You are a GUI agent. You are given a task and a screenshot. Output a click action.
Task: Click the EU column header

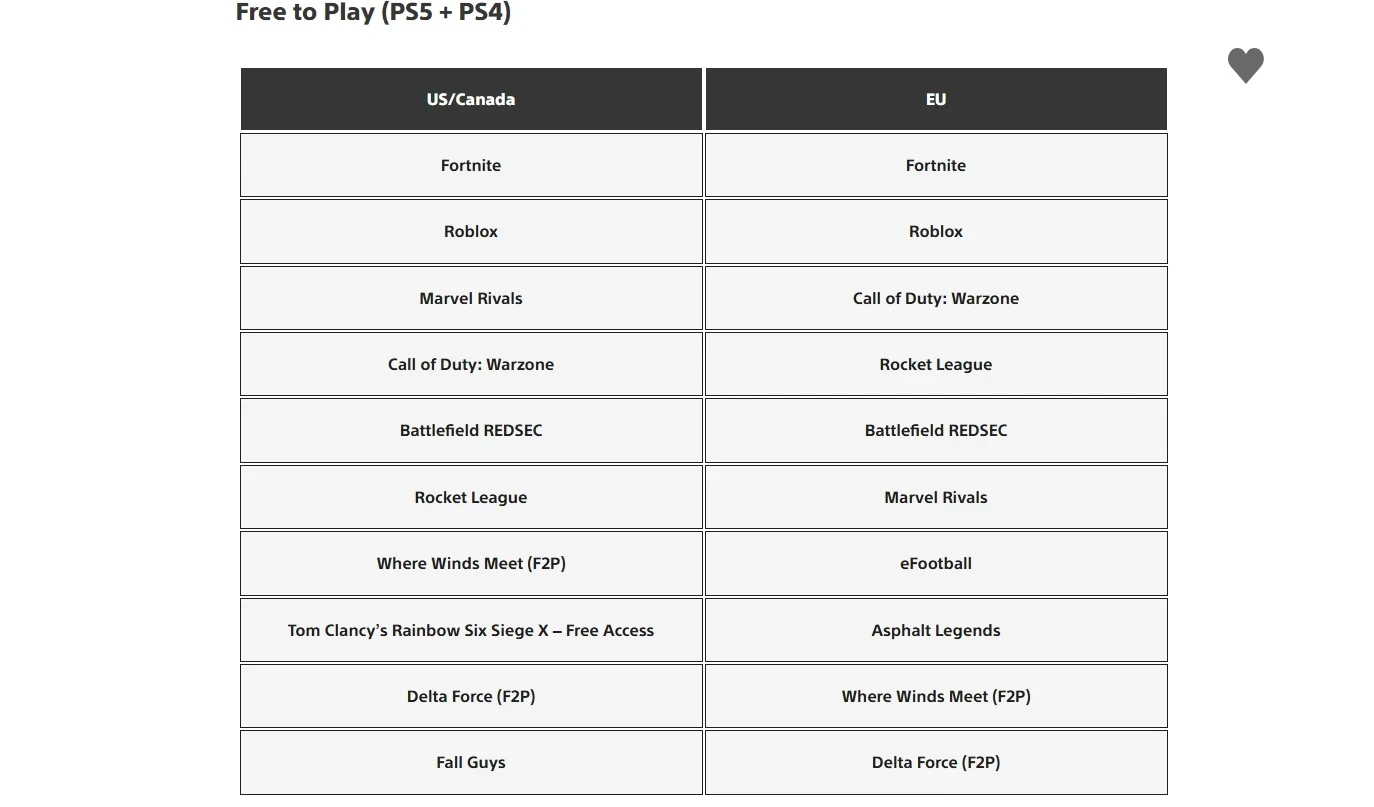coord(935,99)
